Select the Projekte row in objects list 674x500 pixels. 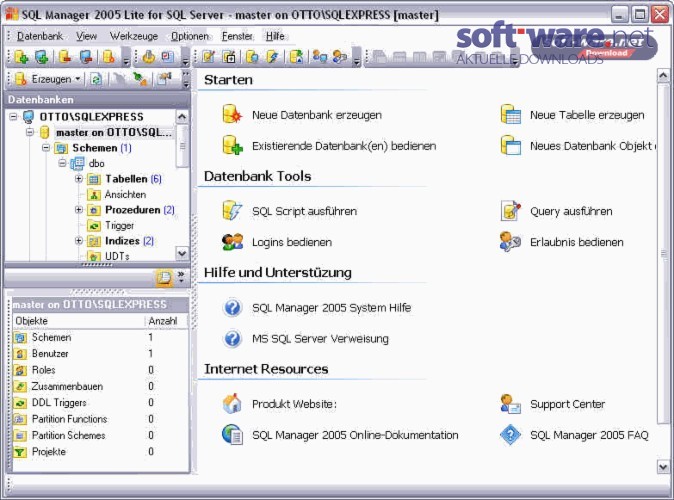100,451
